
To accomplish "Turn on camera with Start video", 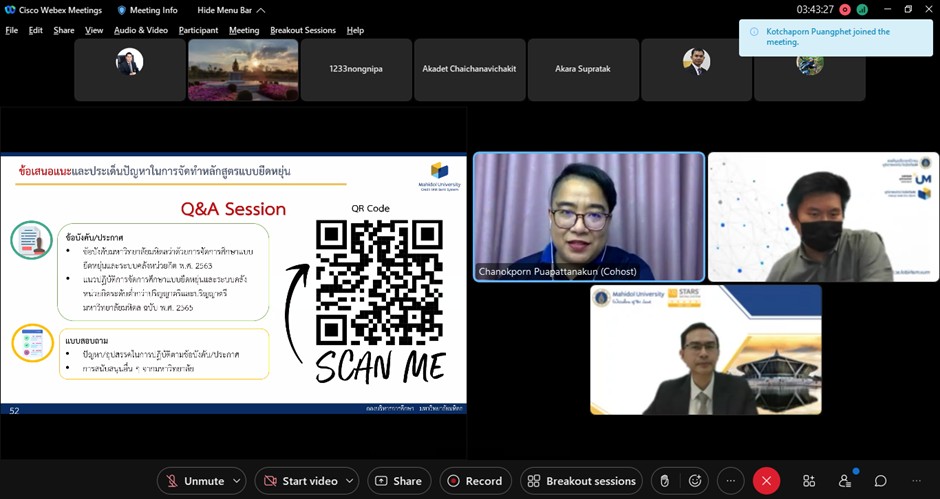I will [x=299, y=481].
